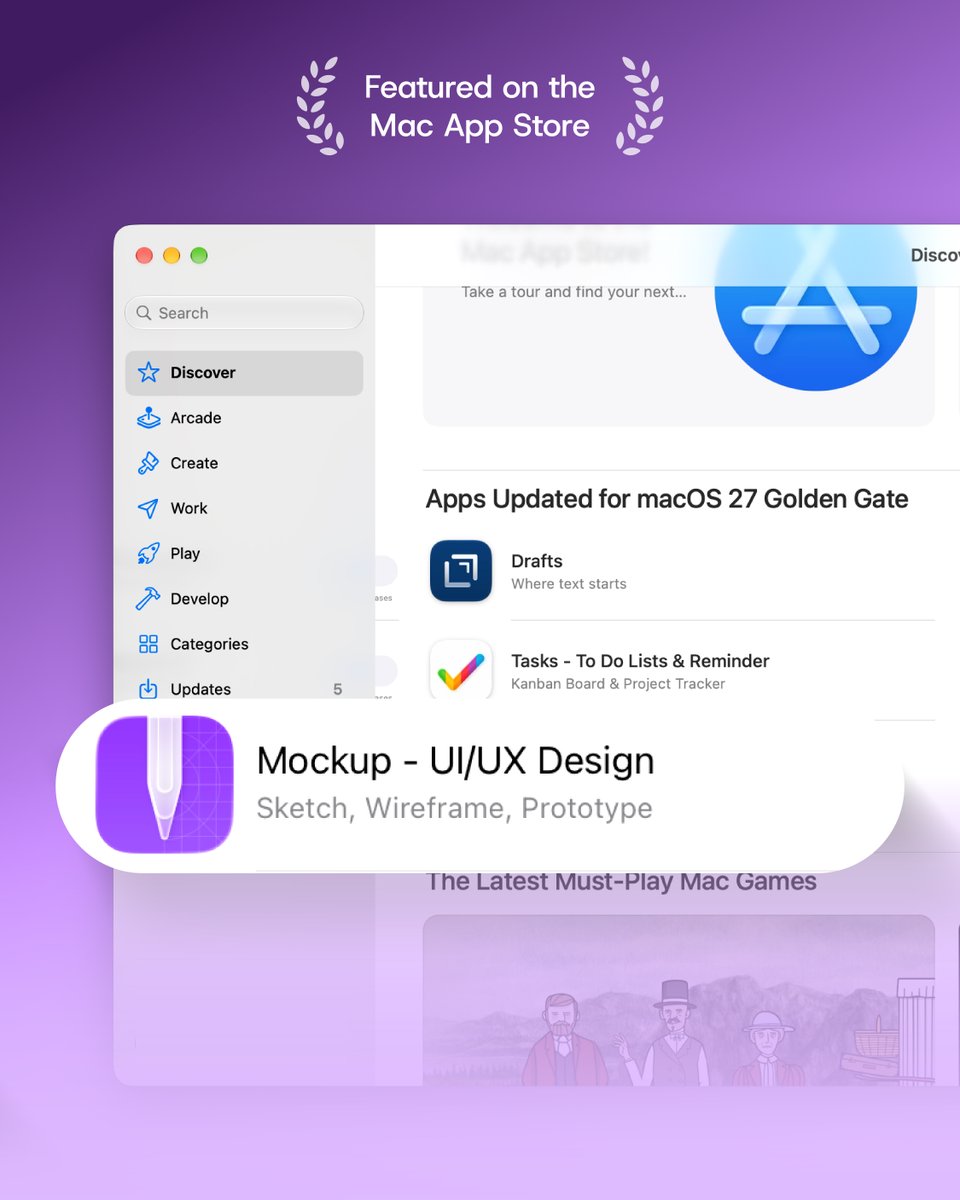The image size is (960, 1200).
Task: Choose Work in the sidebar
Action: 244,508
